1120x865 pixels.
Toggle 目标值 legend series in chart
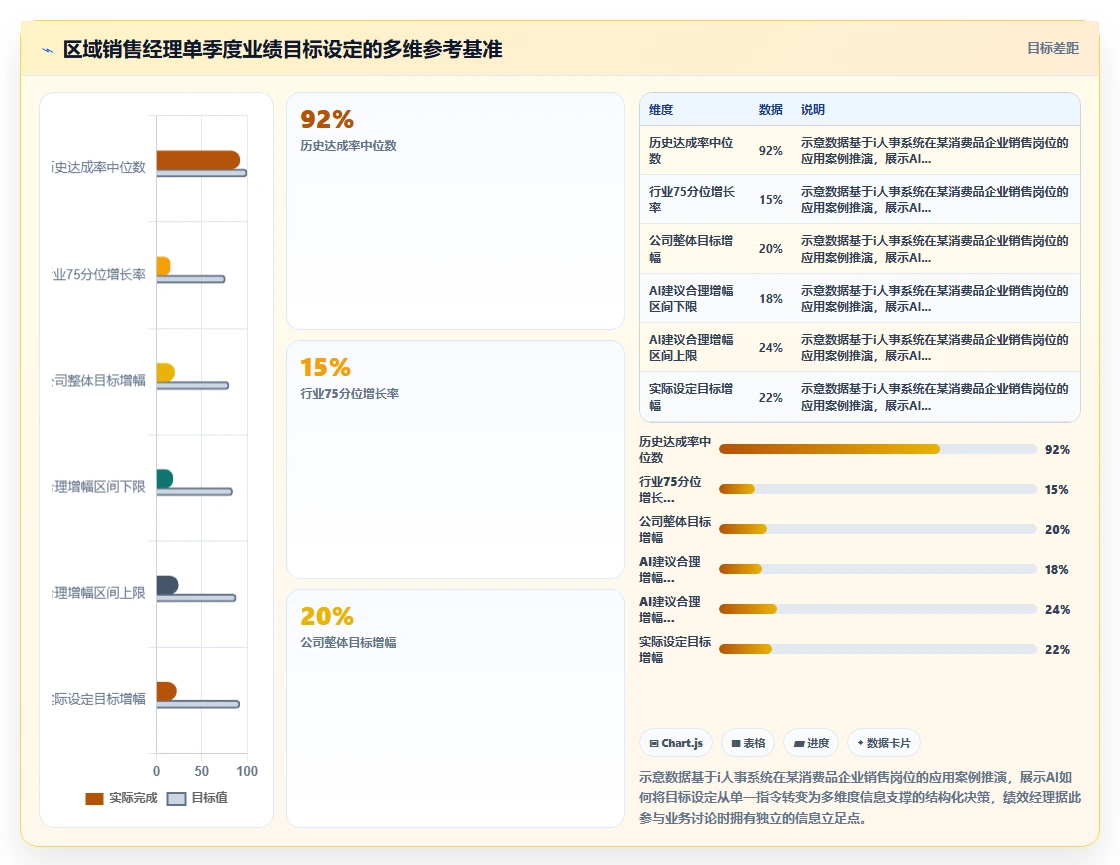(197, 798)
